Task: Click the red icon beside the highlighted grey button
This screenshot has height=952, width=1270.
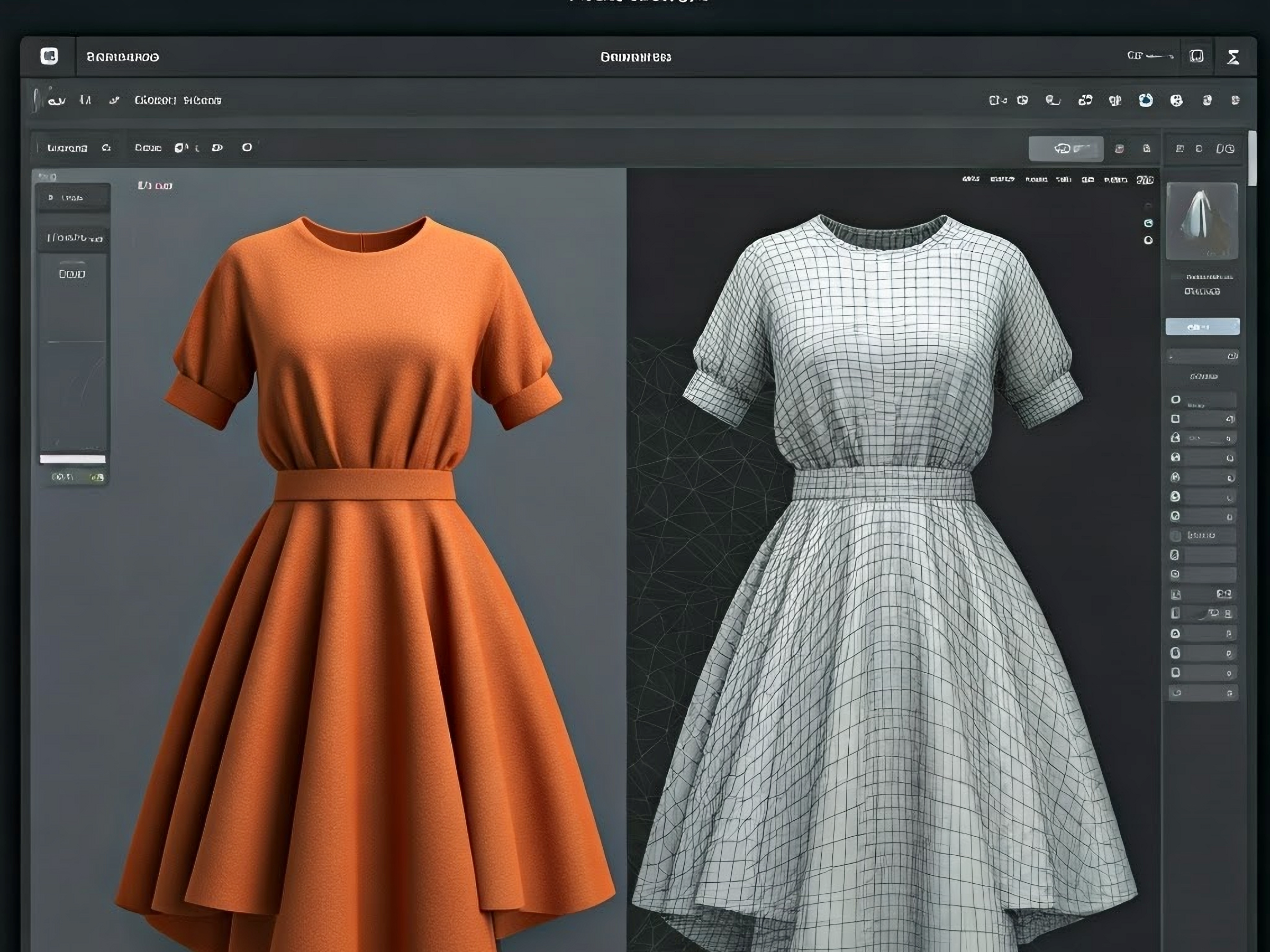Action: [x=1119, y=149]
